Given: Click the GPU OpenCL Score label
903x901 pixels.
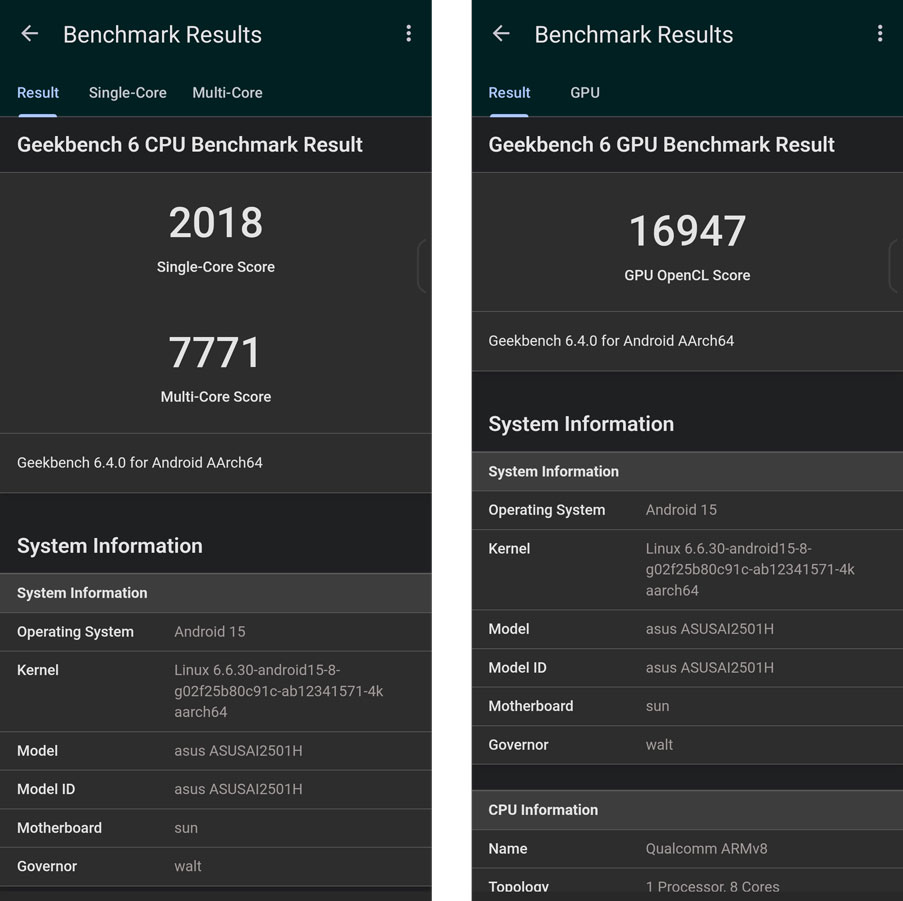Looking at the screenshot, I should click(687, 275).
